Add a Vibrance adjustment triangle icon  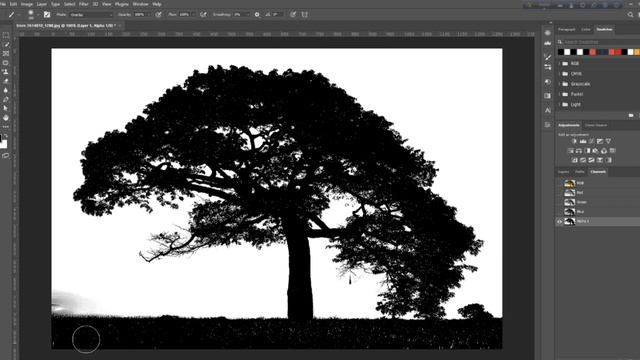tap(608, 141)
